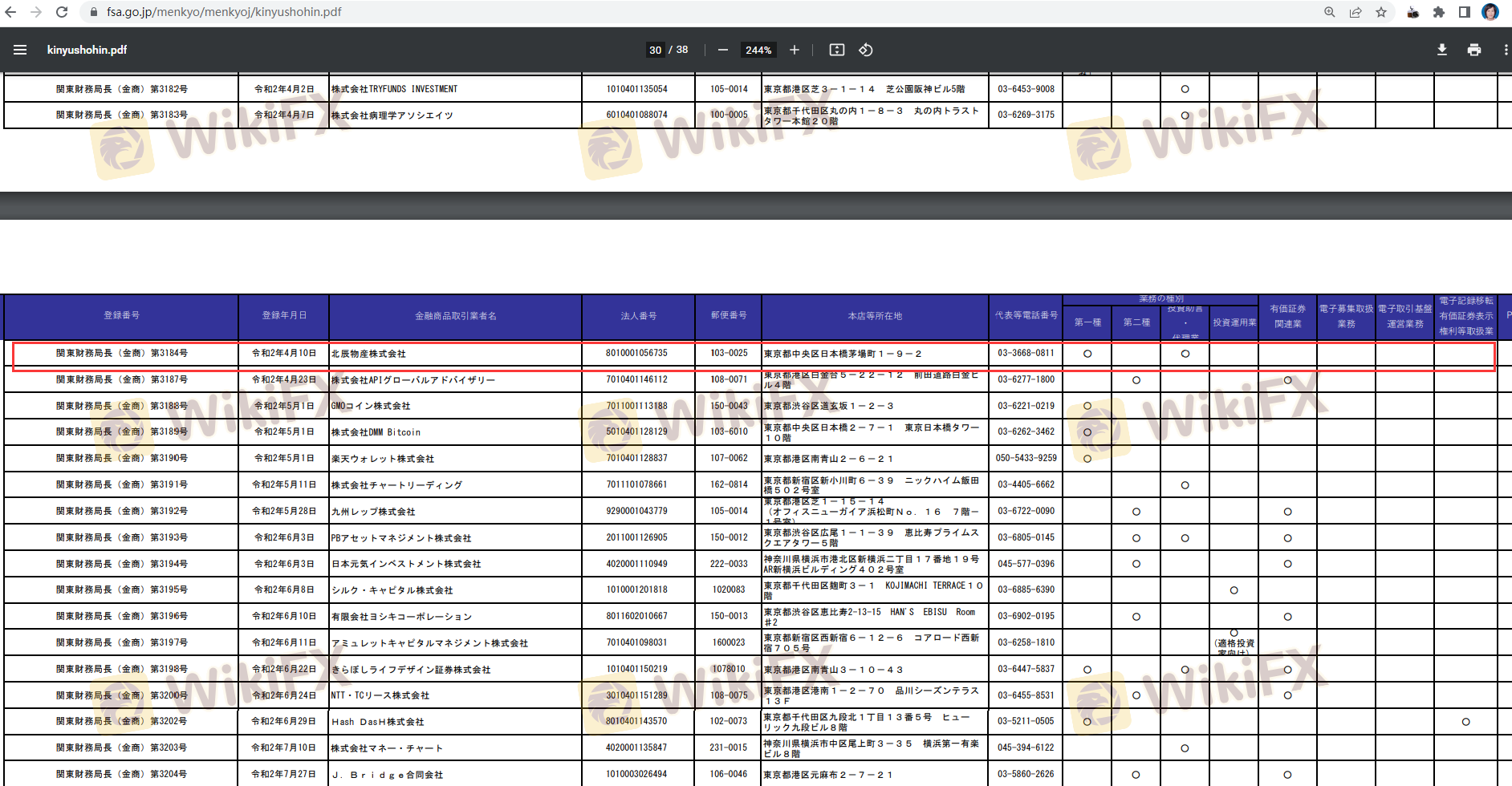Image resolution: width=1512 pixels, height=786 pixels.
Task: Open the PDF more actions menu
Action: pyautogui.click(x=1505, y=50)
